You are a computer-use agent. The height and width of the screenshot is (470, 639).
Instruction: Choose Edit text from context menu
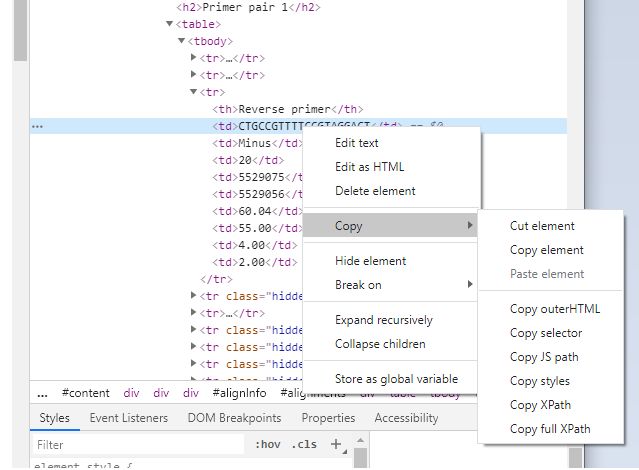357,143
